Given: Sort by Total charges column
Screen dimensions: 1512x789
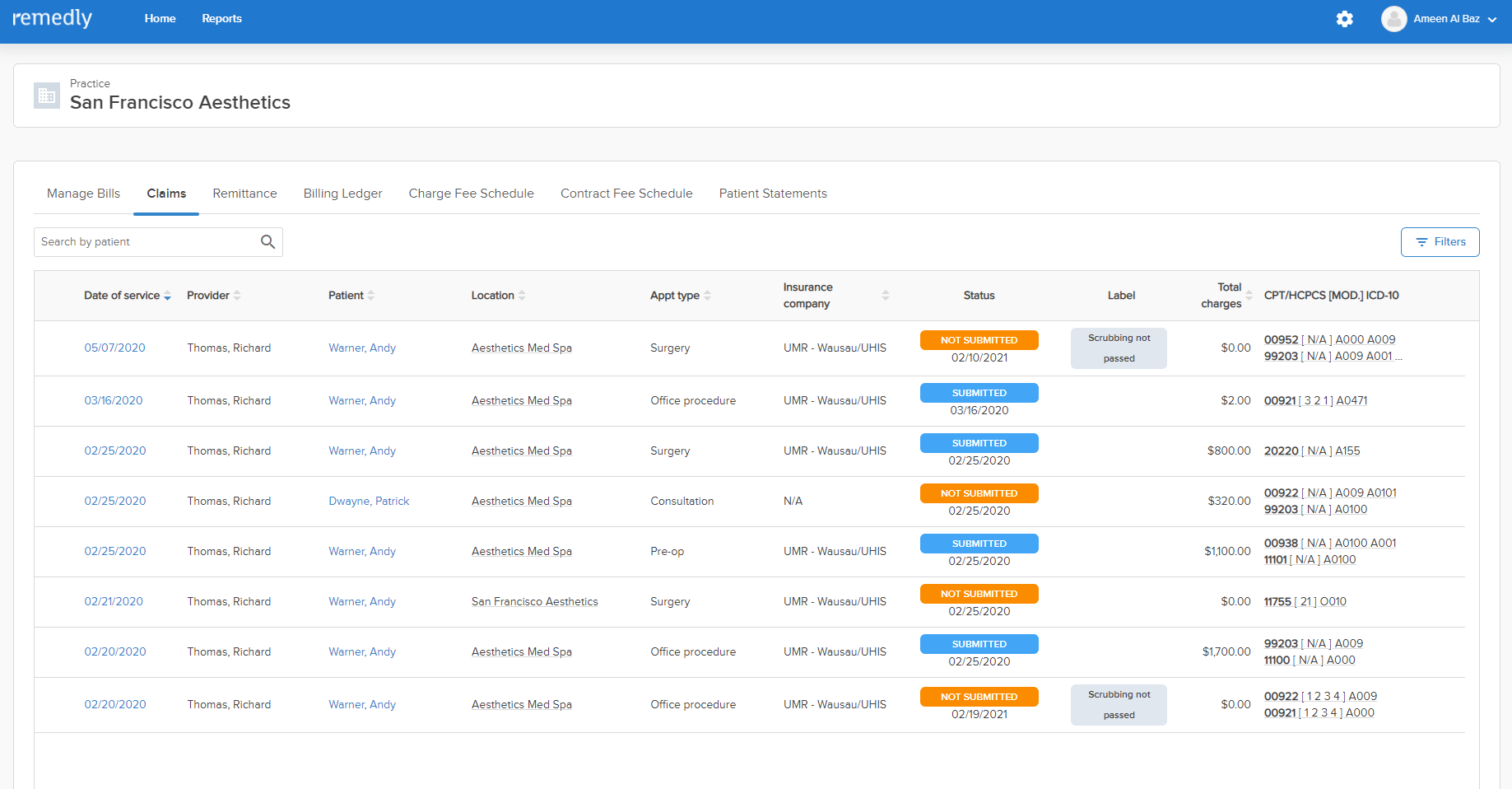Looking at the screenshot, I should [1226, 296].
